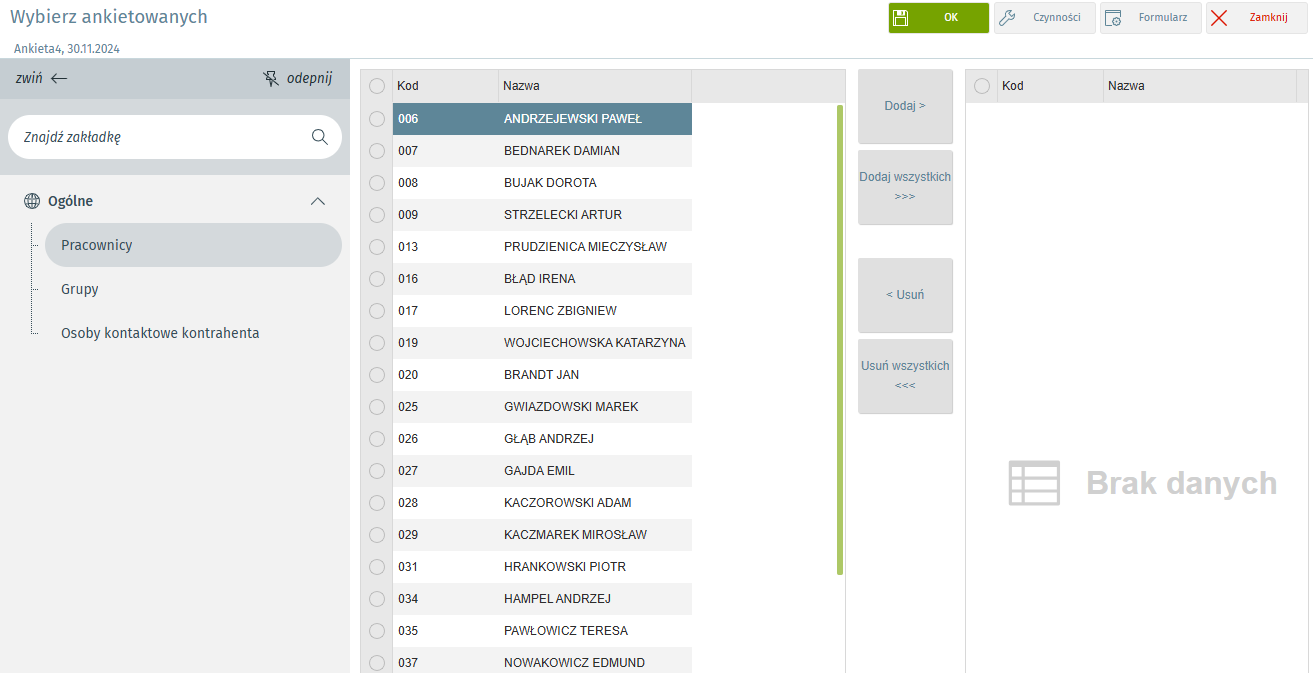The image size is (1313, 673).
Task: Click the odepnij pin icon
Action: [x=271, y=78]
